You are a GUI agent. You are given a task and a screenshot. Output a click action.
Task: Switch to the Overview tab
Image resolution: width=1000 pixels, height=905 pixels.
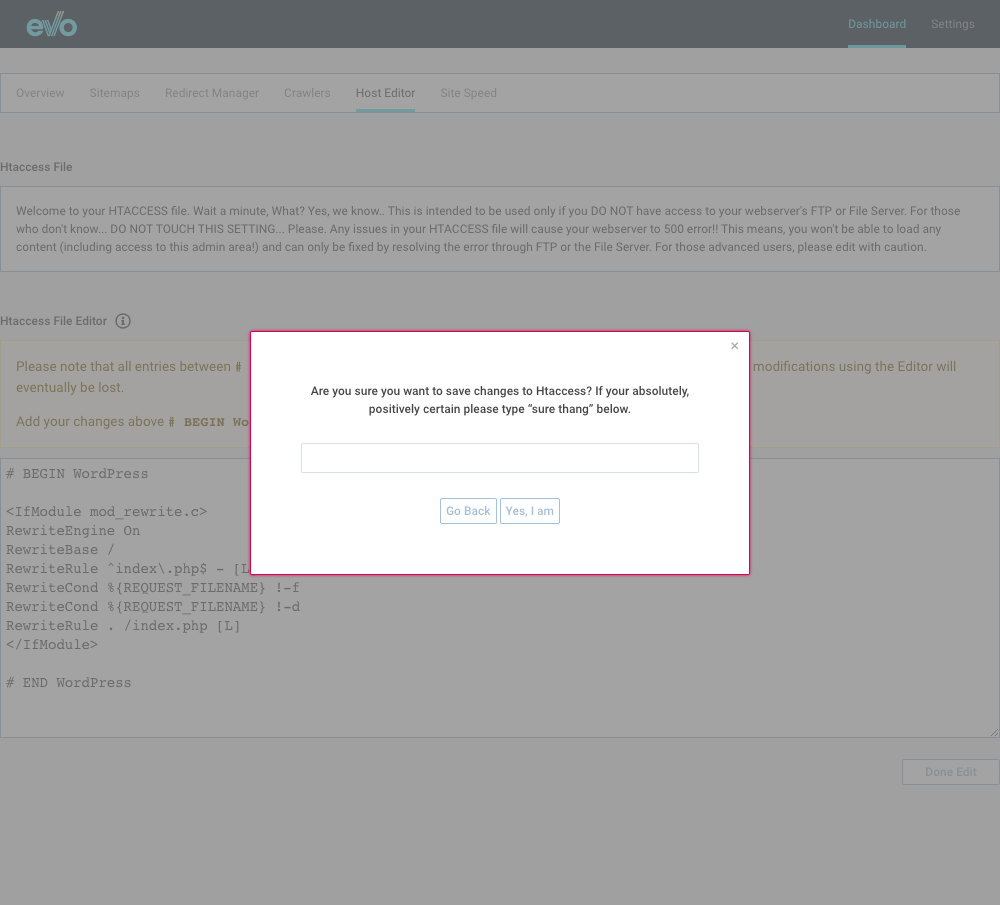40,93
